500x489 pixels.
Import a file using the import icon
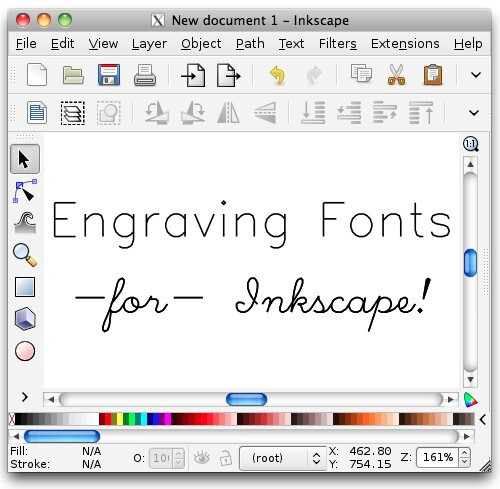194,75
